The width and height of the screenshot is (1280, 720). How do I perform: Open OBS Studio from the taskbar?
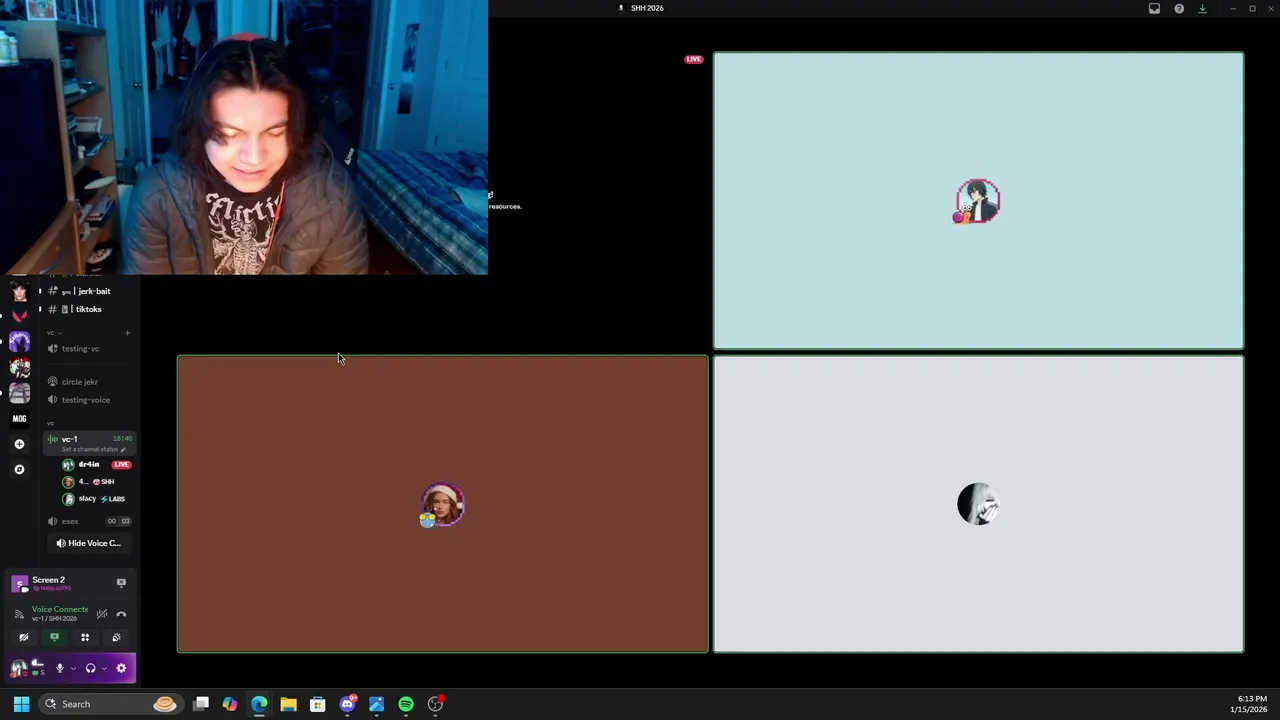click(x=435, y=704)
